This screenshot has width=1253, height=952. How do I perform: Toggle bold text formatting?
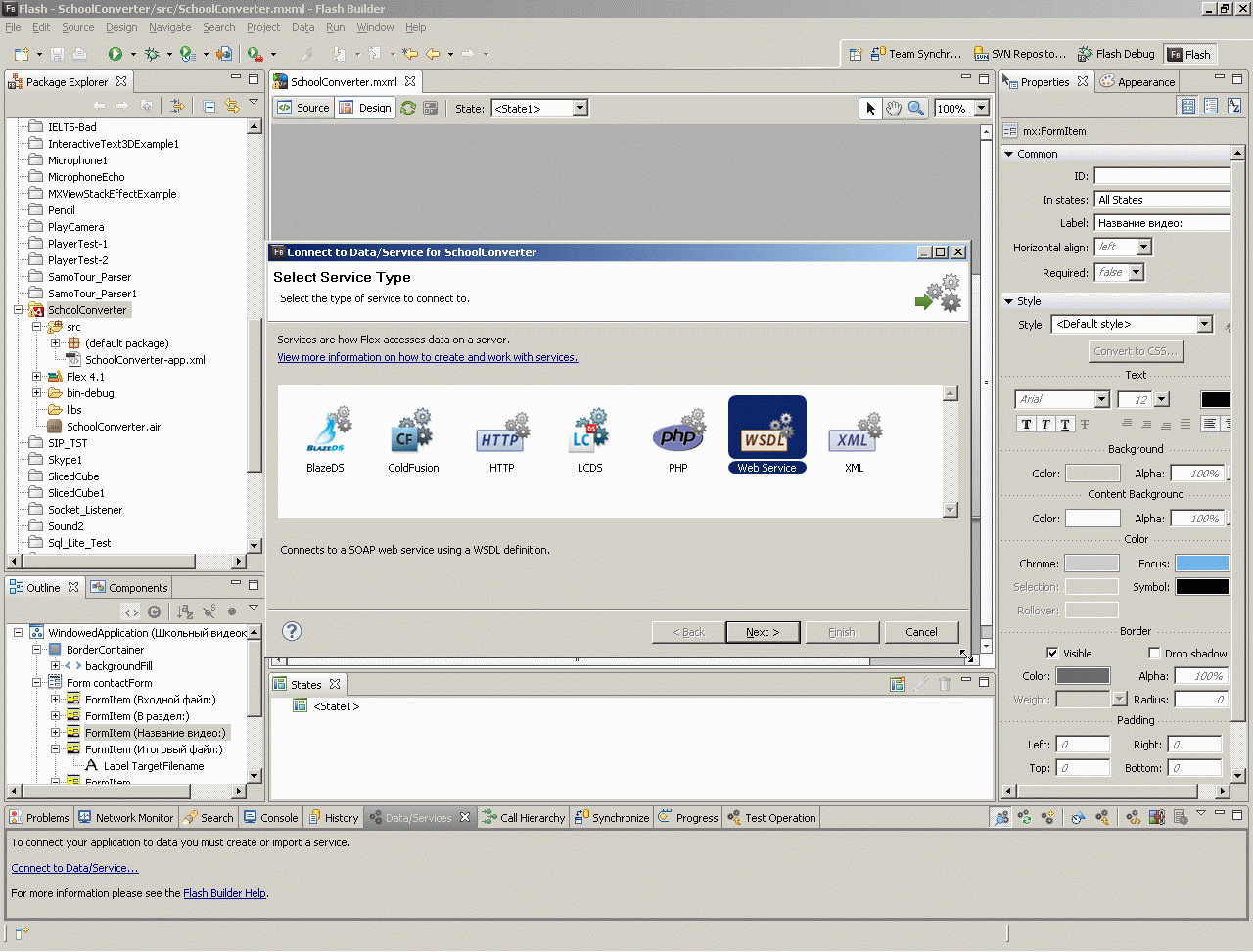tap(1026, 424)
